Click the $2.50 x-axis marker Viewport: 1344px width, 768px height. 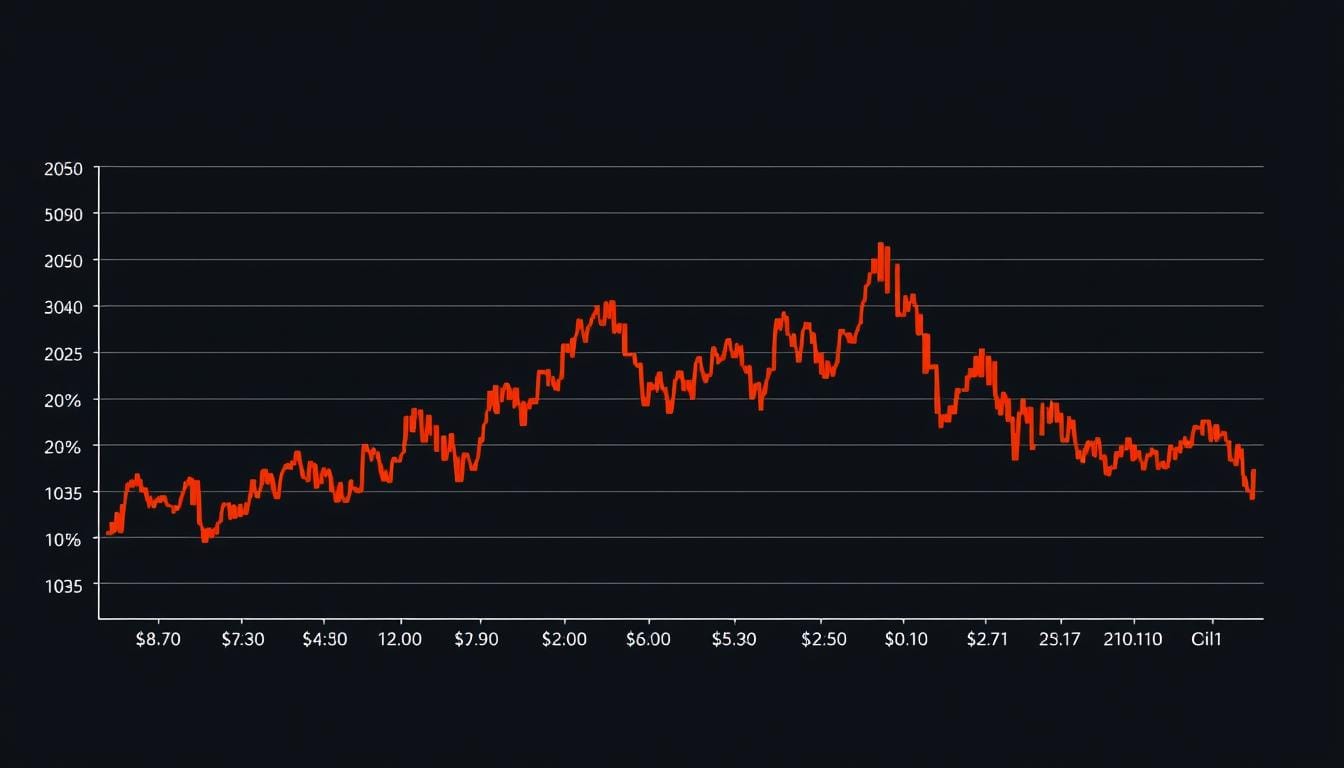824,639
